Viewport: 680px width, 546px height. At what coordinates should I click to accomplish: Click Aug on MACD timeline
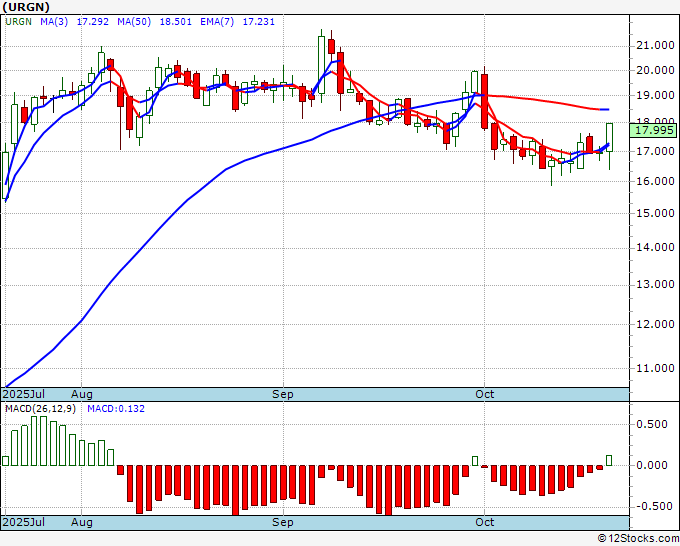[x=82, y=522]
